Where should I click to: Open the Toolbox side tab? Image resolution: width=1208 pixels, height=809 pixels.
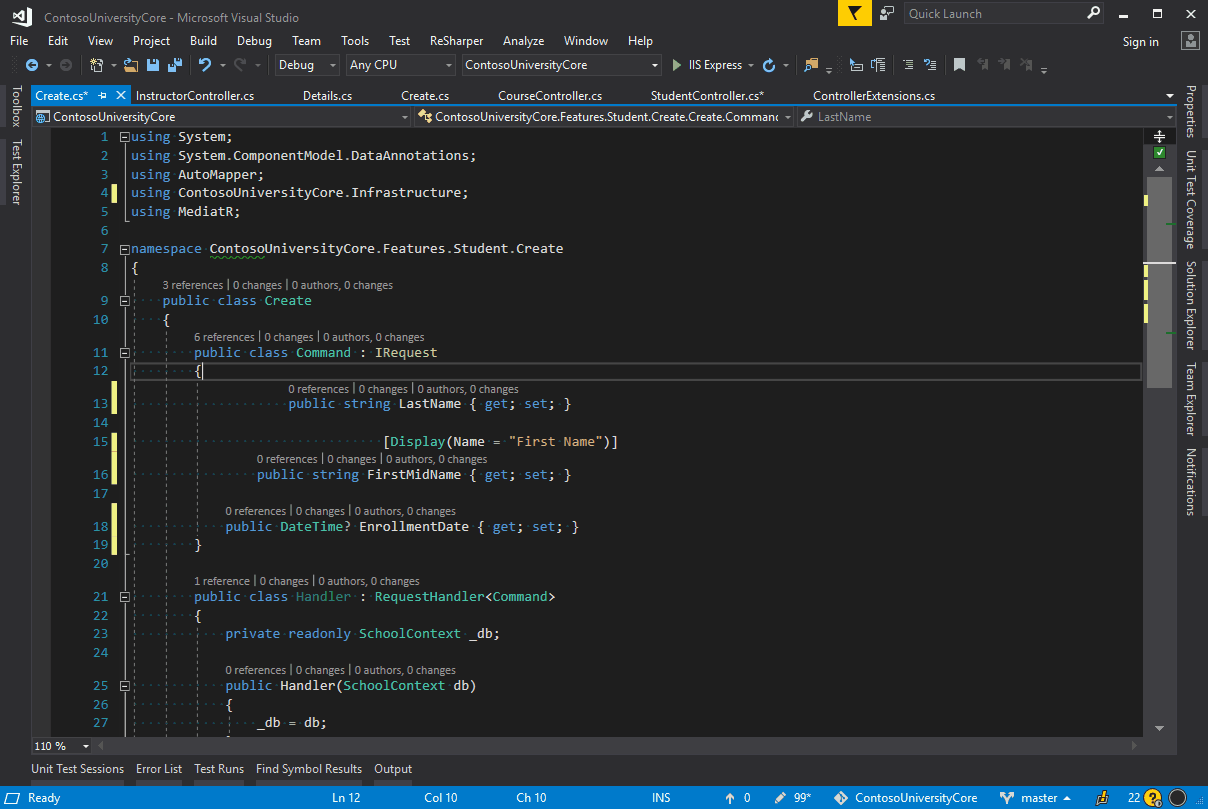click(16, 106)
